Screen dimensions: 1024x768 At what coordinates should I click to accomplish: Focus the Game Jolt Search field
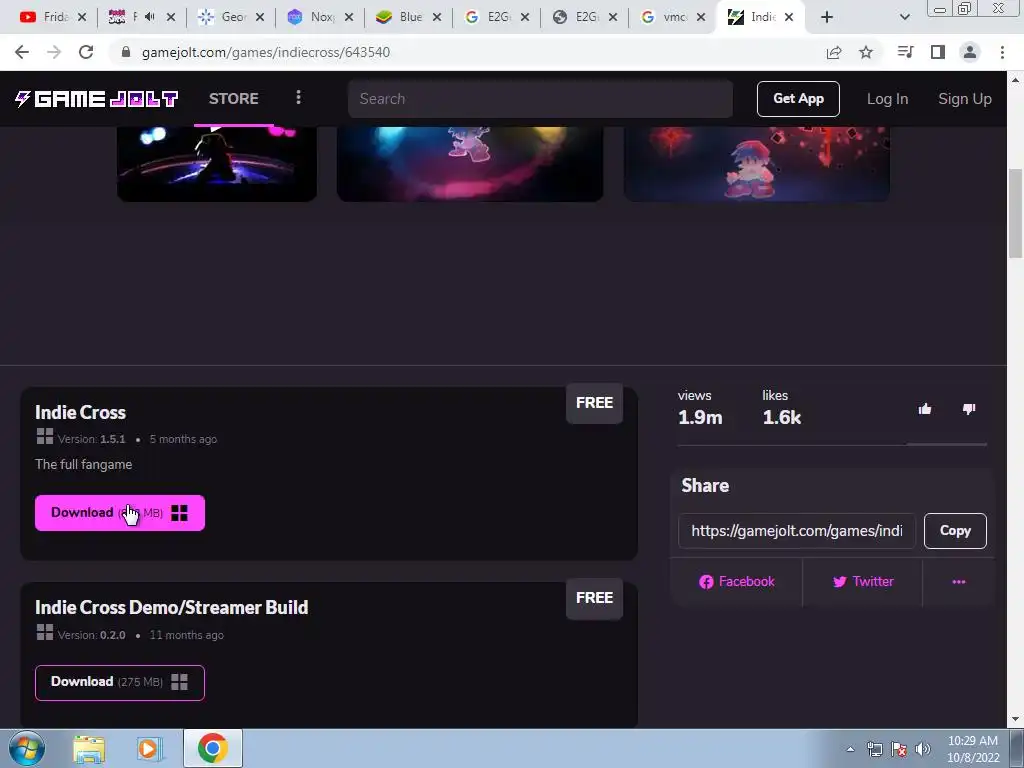coord(540,99)
